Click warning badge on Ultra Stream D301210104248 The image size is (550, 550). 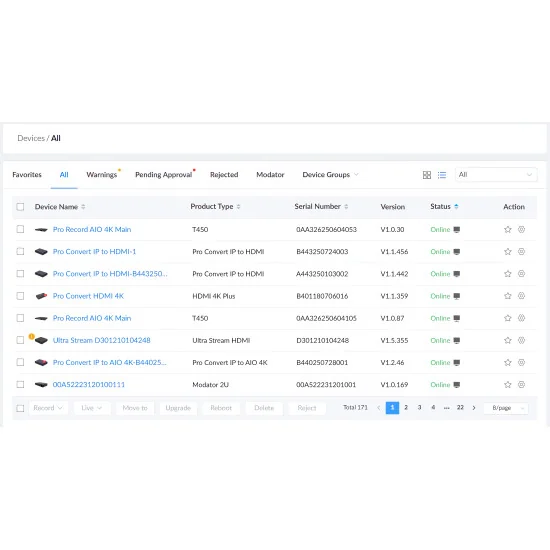tap(31, 336)
